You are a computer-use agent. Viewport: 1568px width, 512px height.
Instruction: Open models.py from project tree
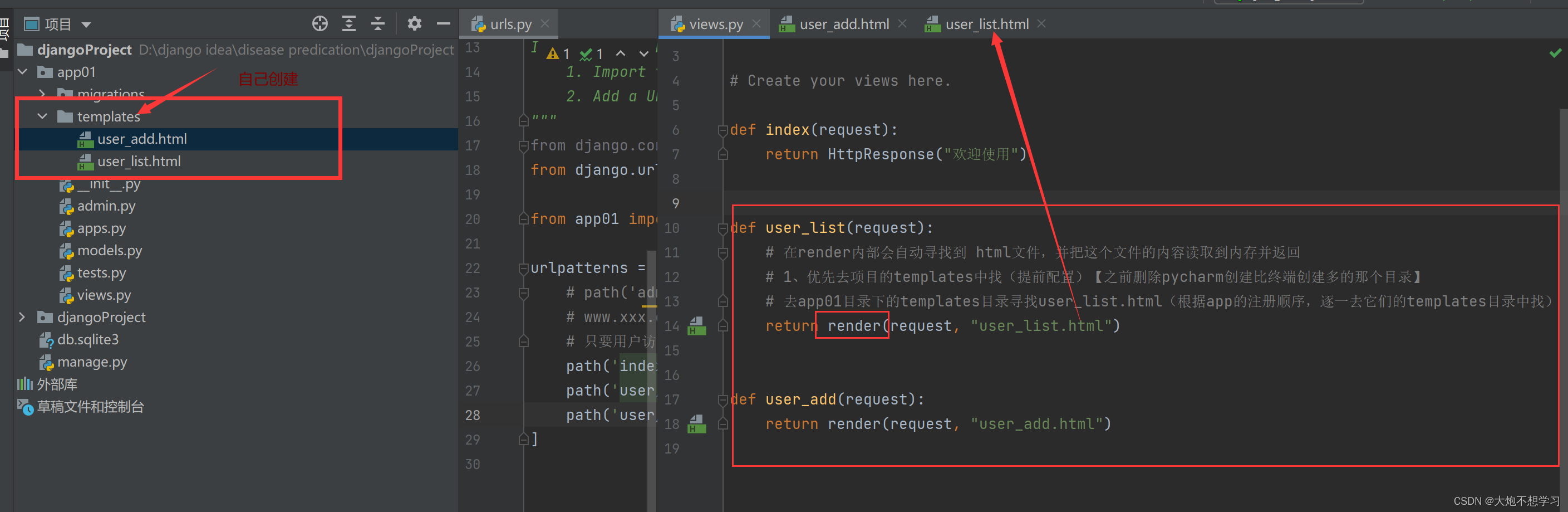tap(110, 251)
